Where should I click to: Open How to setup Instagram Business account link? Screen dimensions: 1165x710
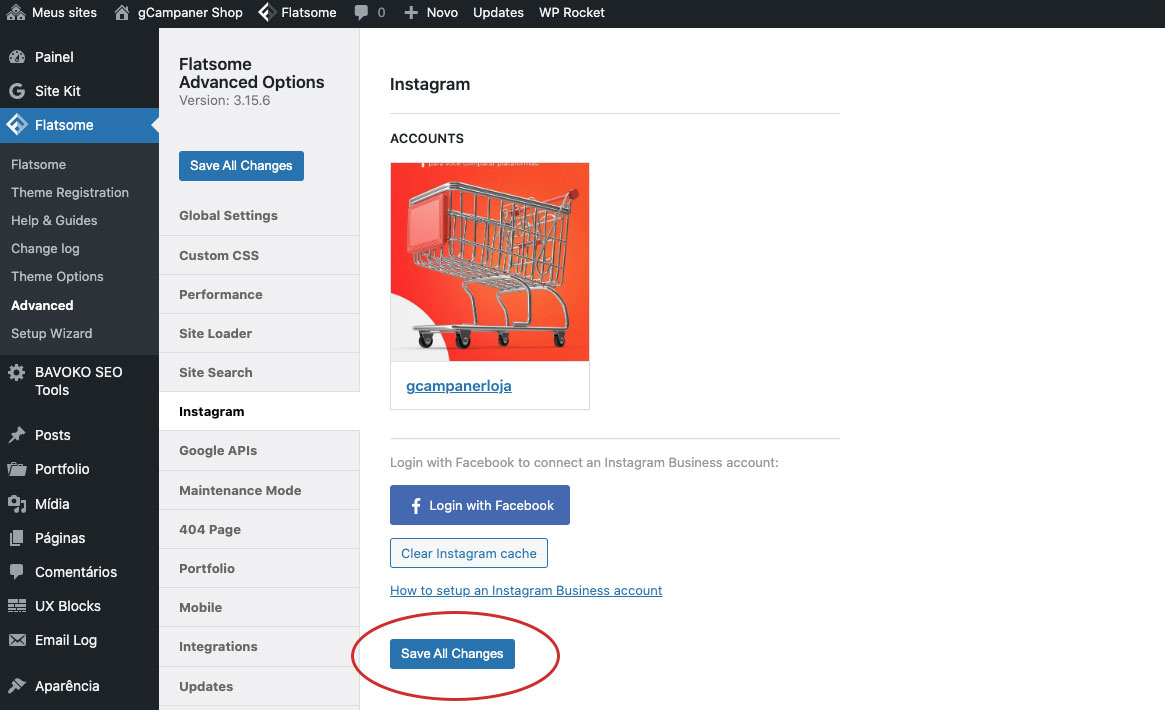tap(526, 590)
